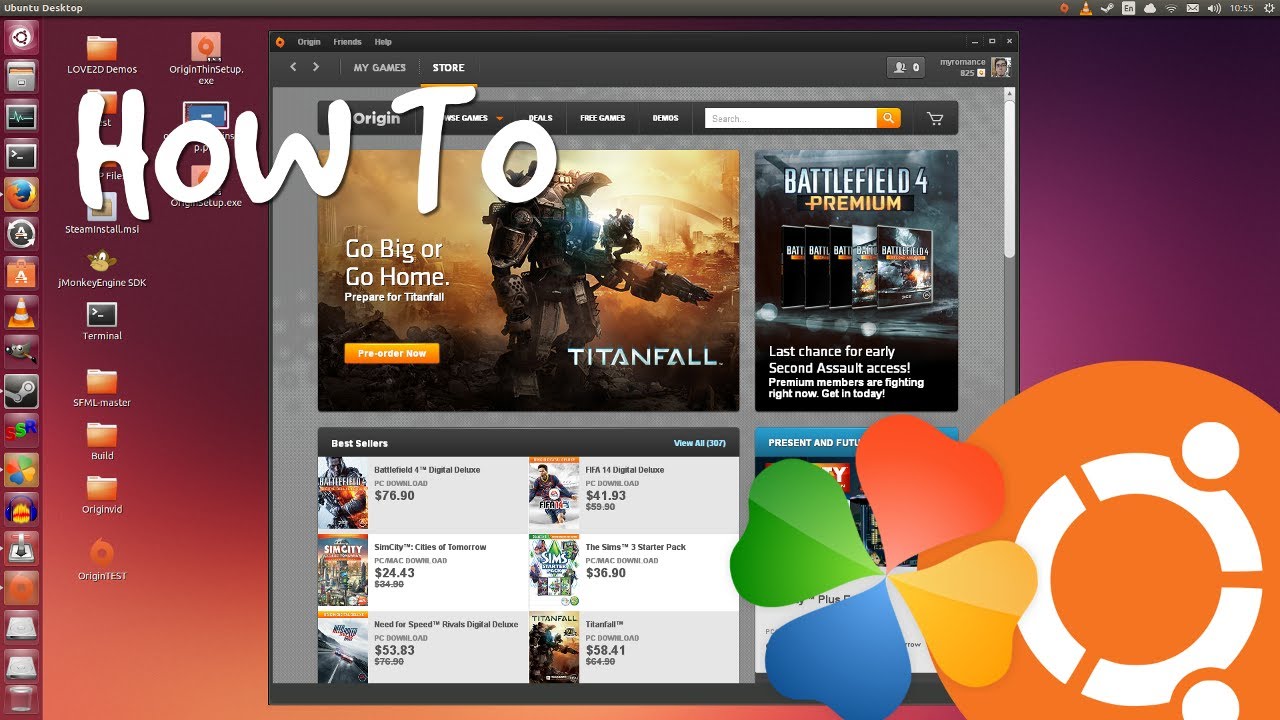The width and height of the screenshot is (1280, 720).
Task: Open the friends list counter button
Action: click(906, 67)
